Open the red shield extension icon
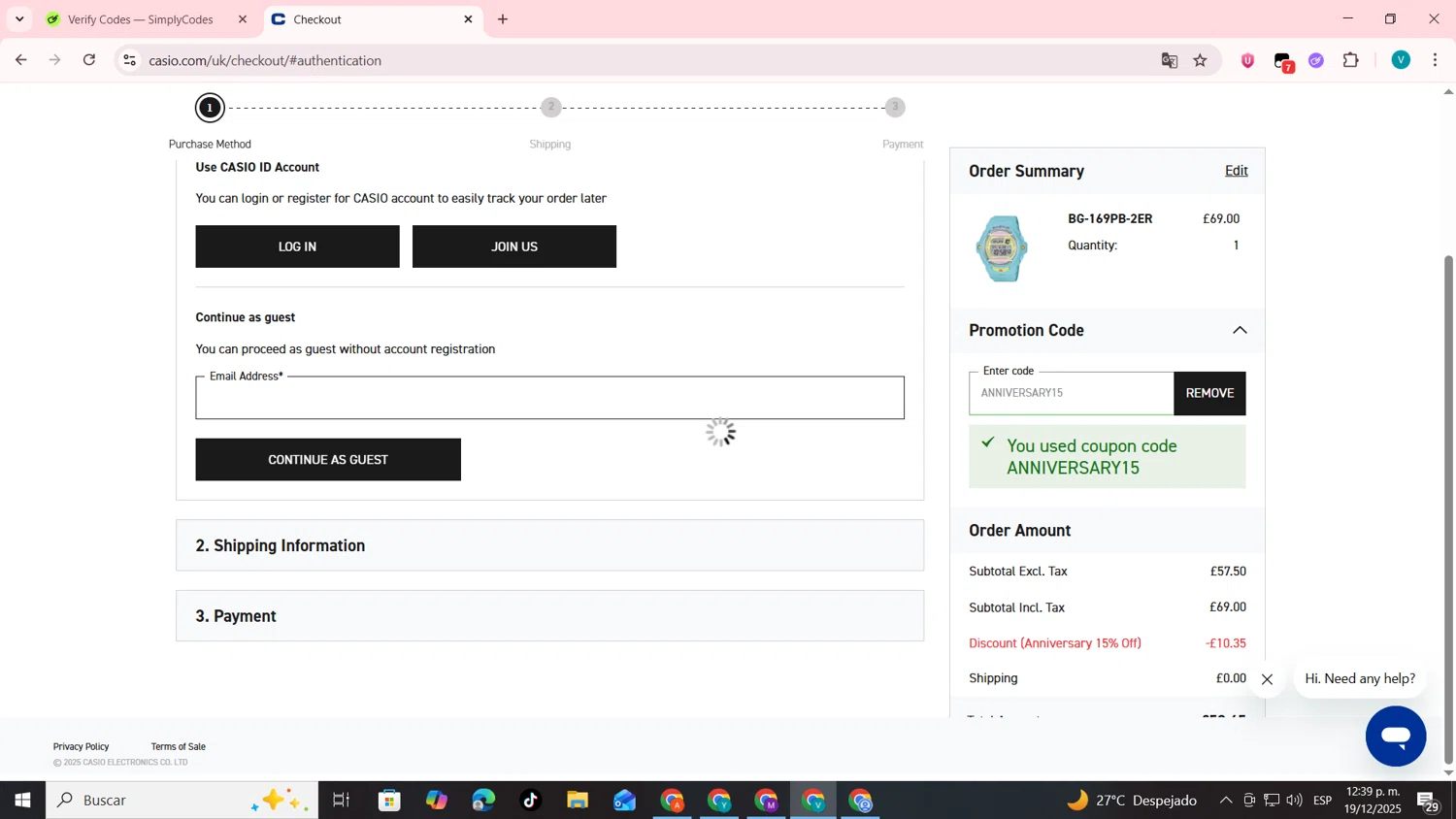1456x819 pixels. [x=1248, y=60]
